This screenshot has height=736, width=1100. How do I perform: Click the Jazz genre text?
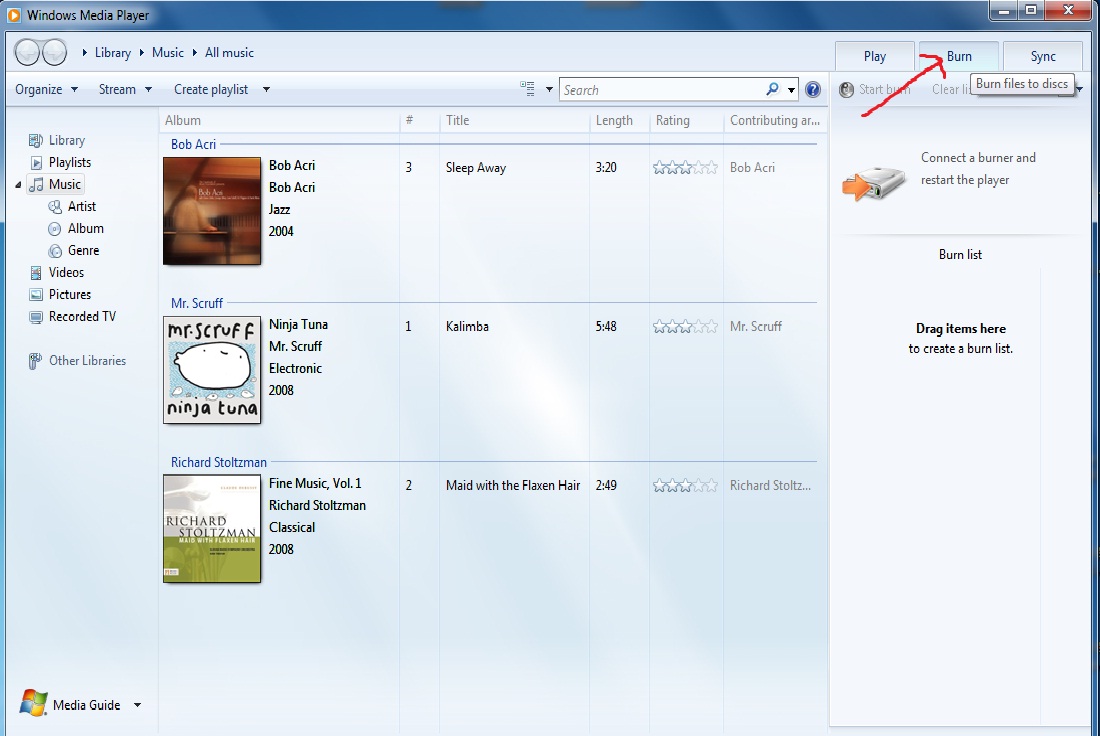tap(279, 209)
